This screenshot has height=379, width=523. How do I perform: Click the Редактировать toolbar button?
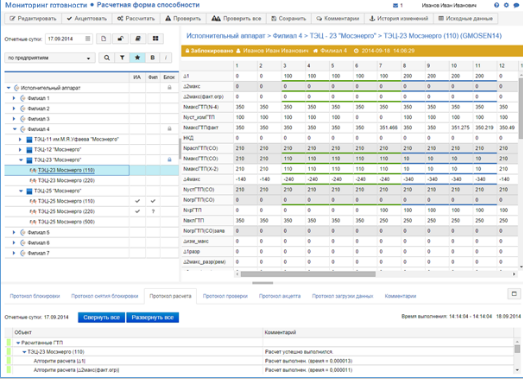pos(33,18)
